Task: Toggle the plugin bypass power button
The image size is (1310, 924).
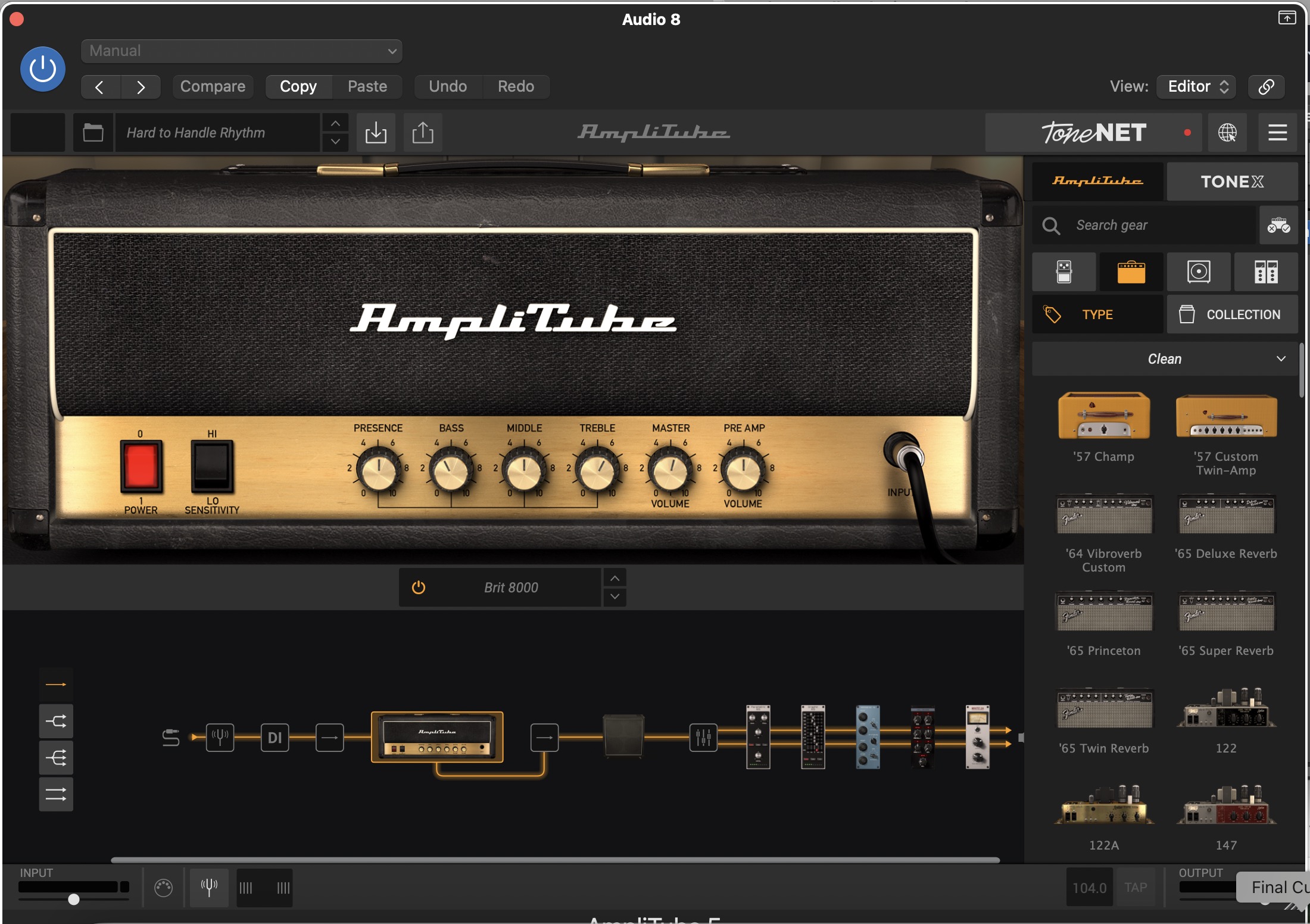Action: pos(42,69)
